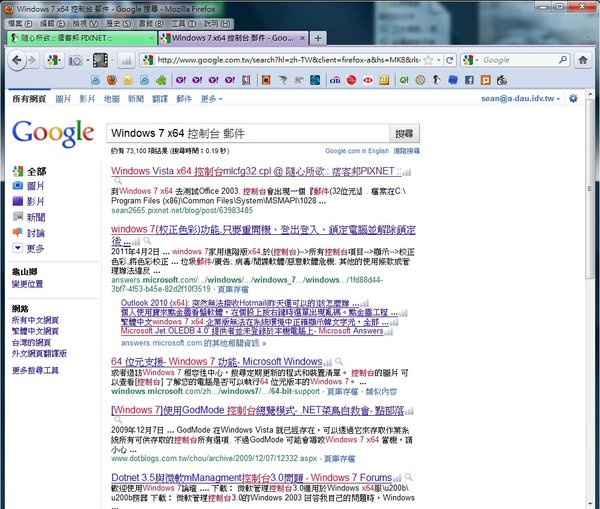The height and width of the screenshot is (509, 600).
Task: Open Outlook 2010 (x64) sub-result link
Action: (x=240, y=303)
